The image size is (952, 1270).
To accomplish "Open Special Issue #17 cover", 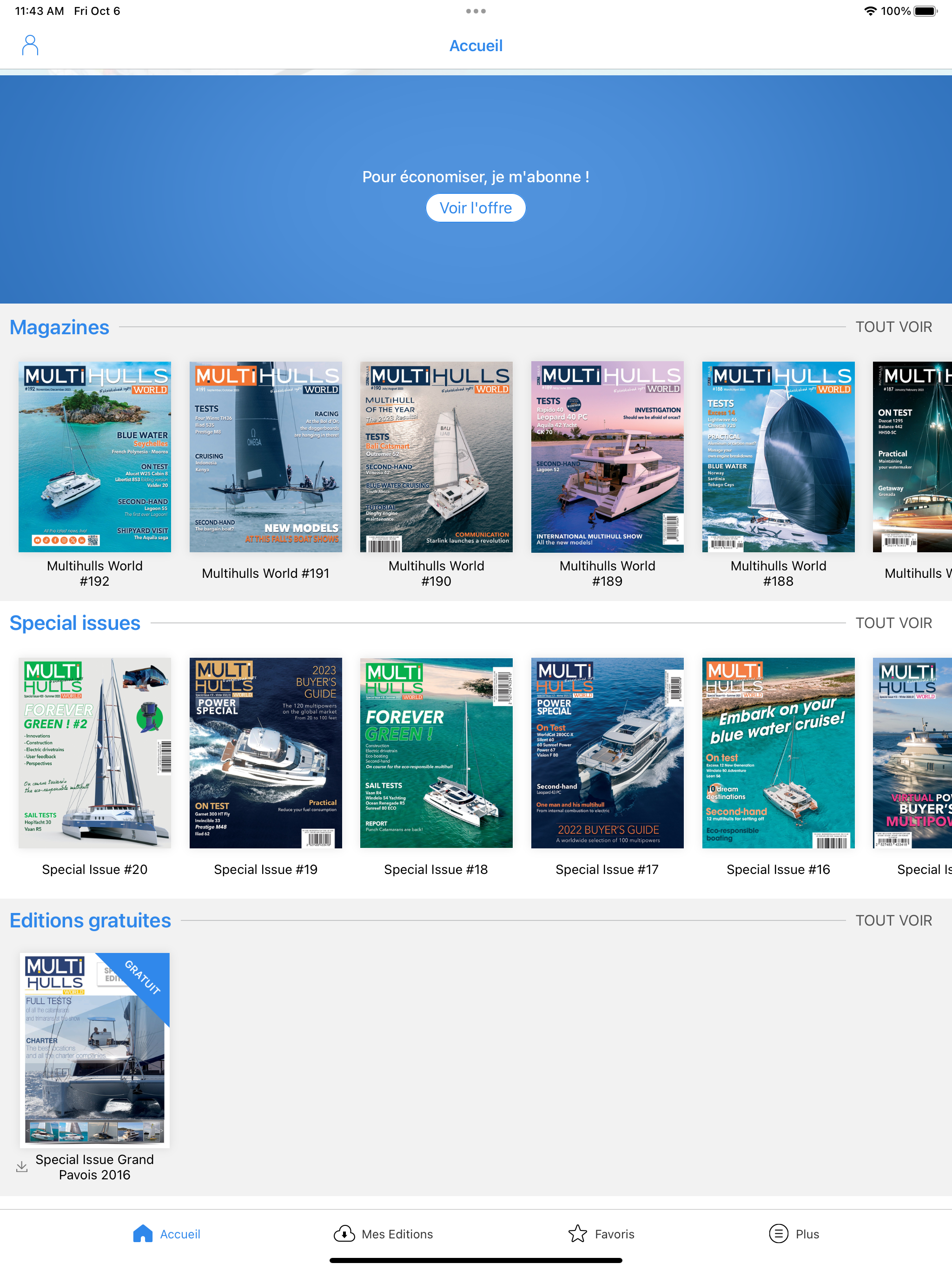I will (x=608, y=753).
